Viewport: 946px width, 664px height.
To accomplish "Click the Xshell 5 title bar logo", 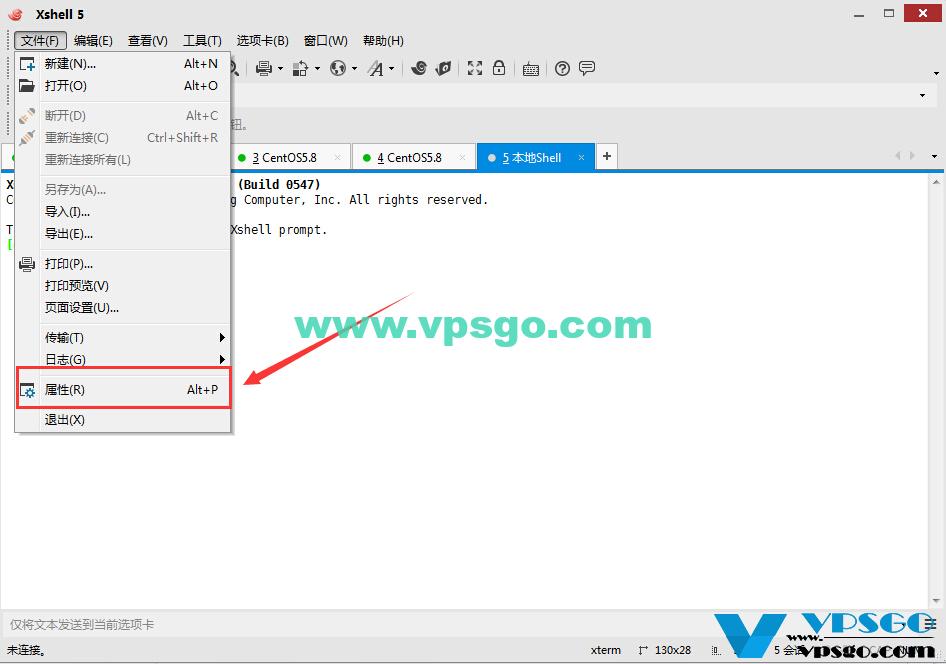I will (15, 14).
